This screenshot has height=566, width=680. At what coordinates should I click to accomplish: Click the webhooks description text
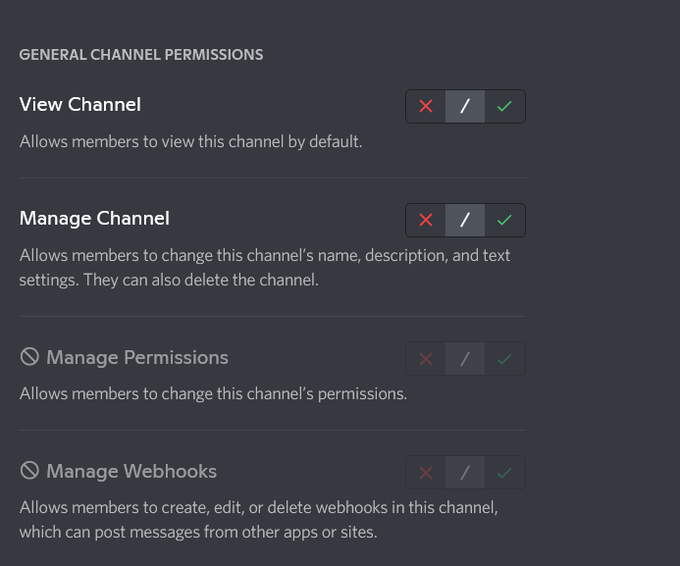258,520
